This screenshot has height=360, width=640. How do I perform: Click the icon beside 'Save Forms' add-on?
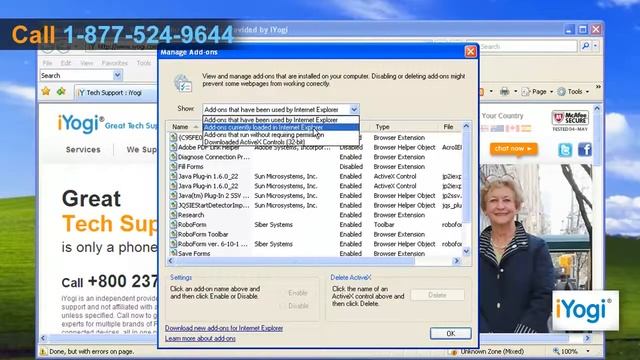coord(173,253)
